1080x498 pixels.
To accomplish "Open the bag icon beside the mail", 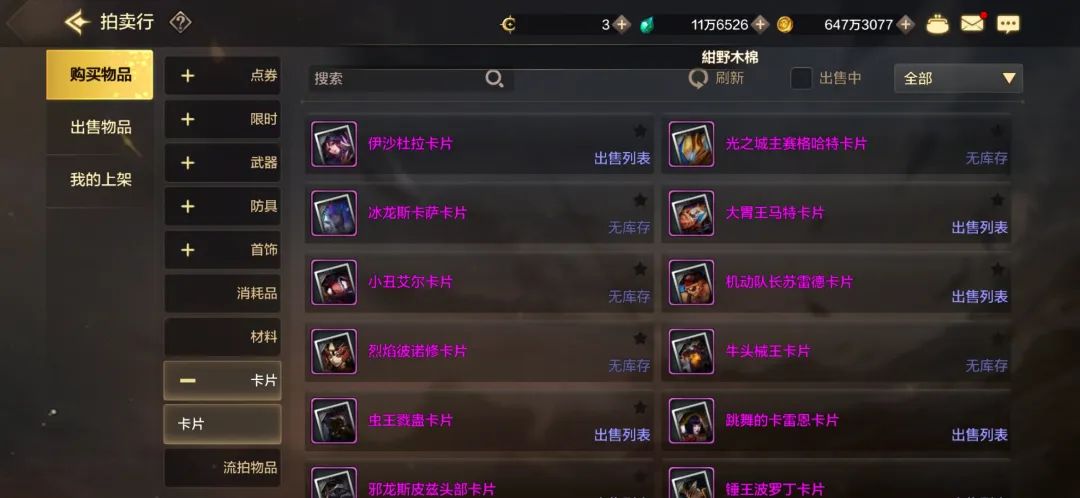I will pyautogui.click(x=937, y=24).
